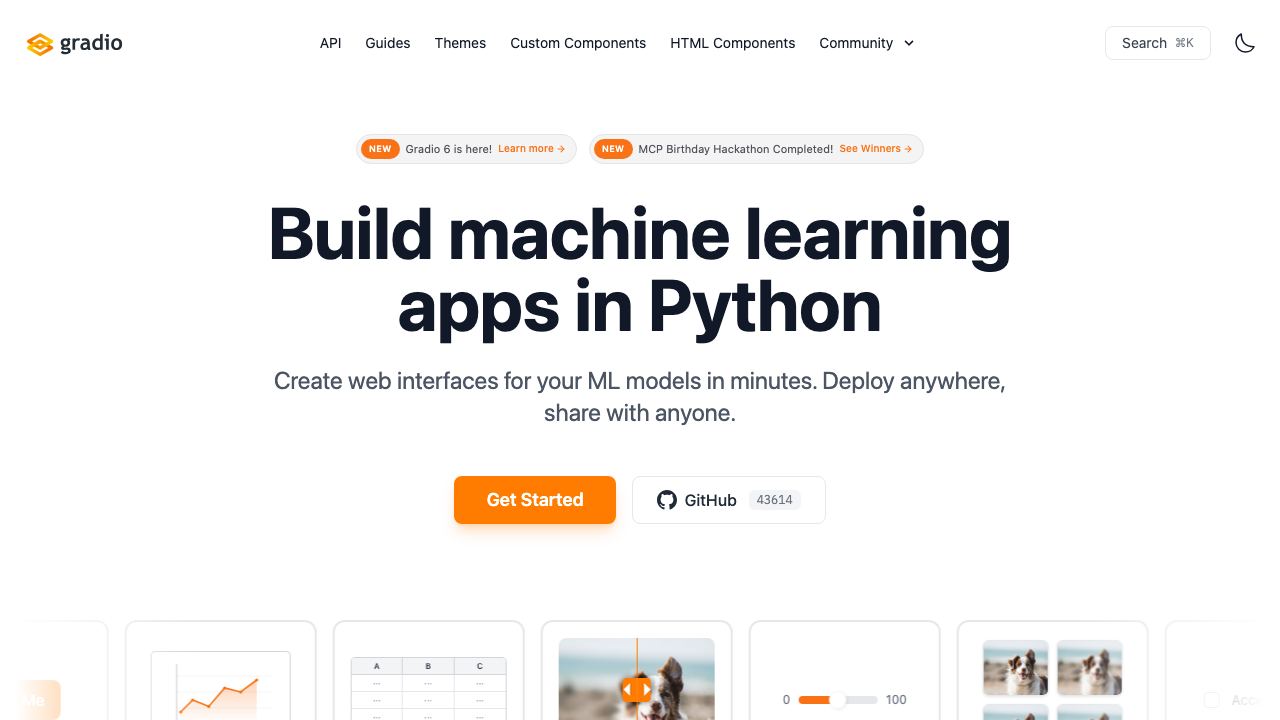Click the NEW badge beside Gradio 6
The height and width of the screenshot is (720, 1280).
click(380, 149)
